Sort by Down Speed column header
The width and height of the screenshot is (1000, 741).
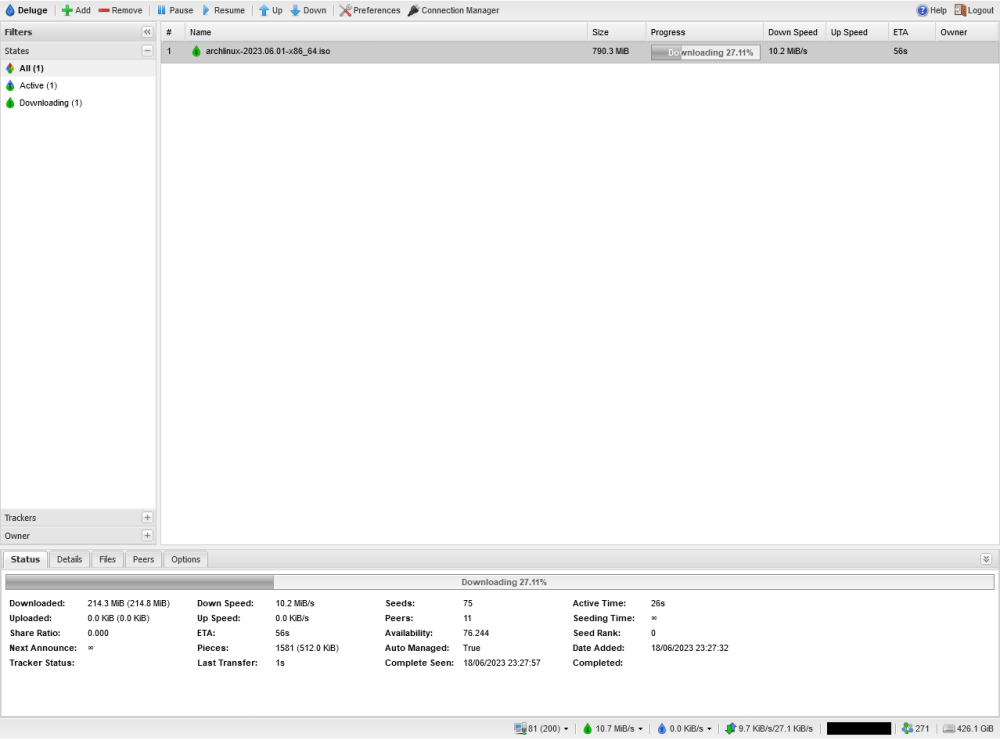794,32
